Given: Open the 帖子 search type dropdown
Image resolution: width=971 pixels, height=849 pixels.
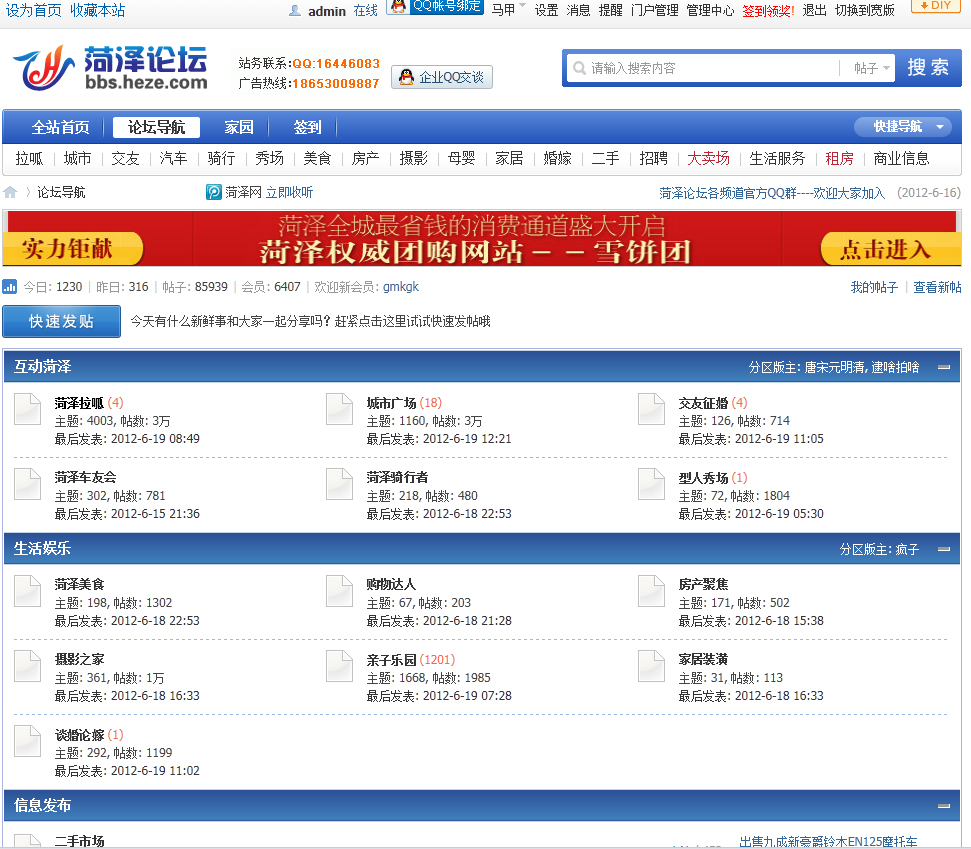Looking at the screenshot, I should pyautogui.click(x=871, y=67).
